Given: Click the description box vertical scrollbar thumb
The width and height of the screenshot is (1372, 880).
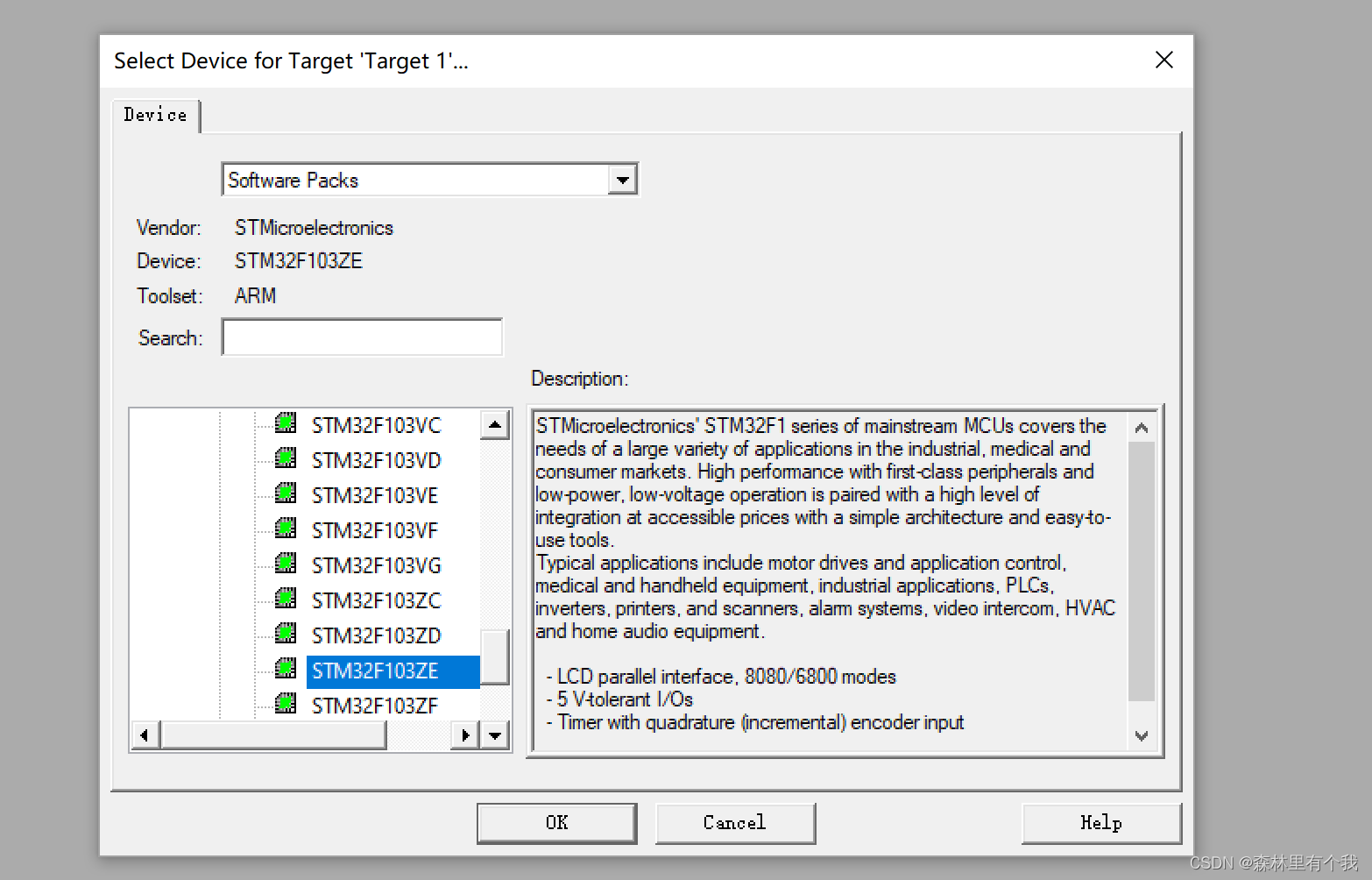Looking at the screenshot, I should point(1141,571).
